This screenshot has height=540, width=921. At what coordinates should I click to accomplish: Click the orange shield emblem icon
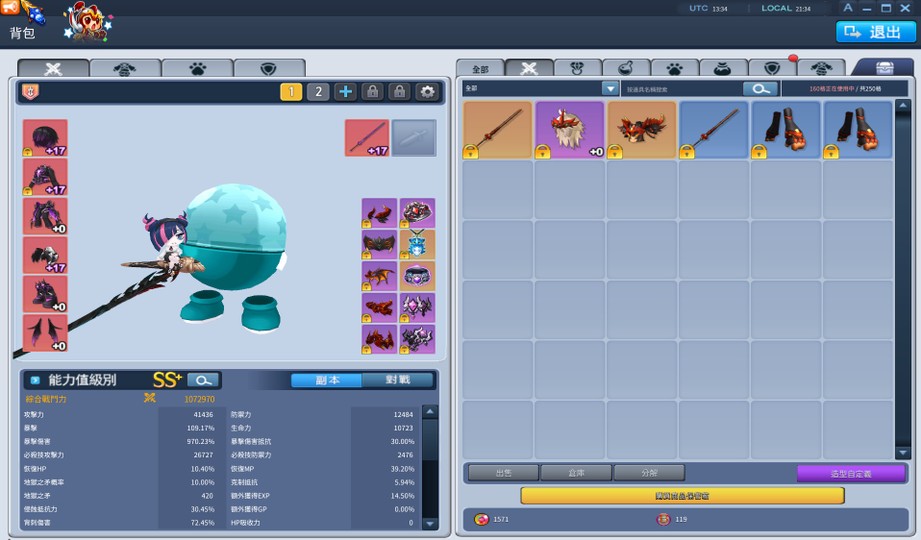[x=31, y=92]
